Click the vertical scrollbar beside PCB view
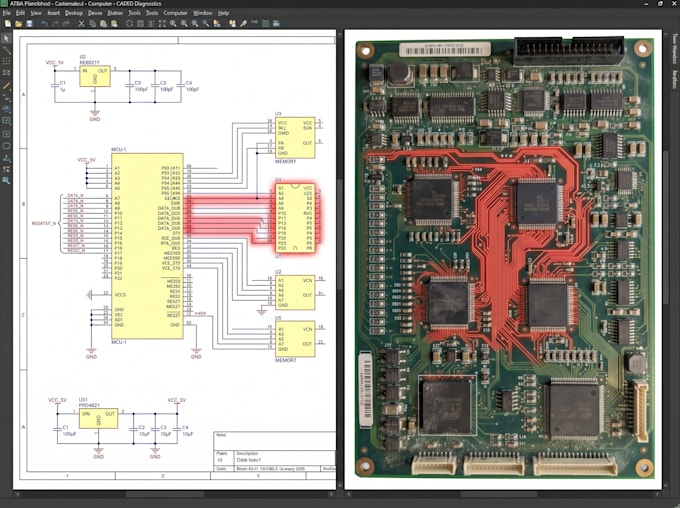680x508 pixels. (666, 228)
